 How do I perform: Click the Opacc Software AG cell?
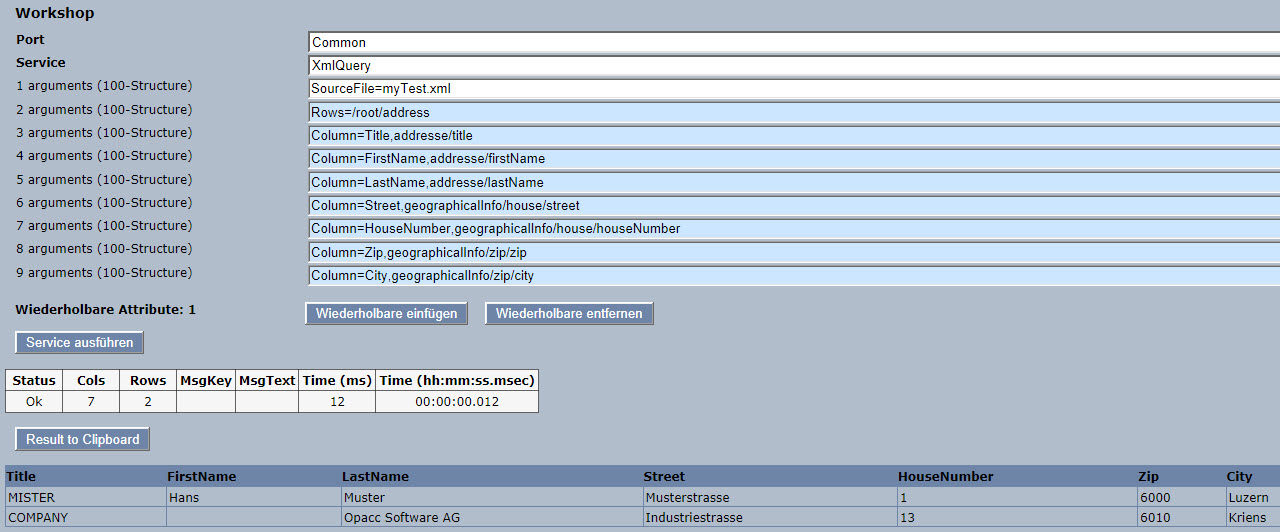(x=491, y=517)
